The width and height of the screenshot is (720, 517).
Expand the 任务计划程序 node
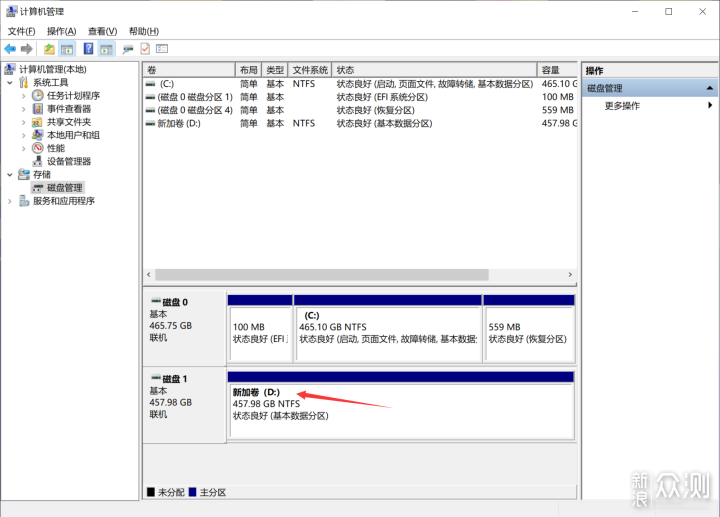23,96
